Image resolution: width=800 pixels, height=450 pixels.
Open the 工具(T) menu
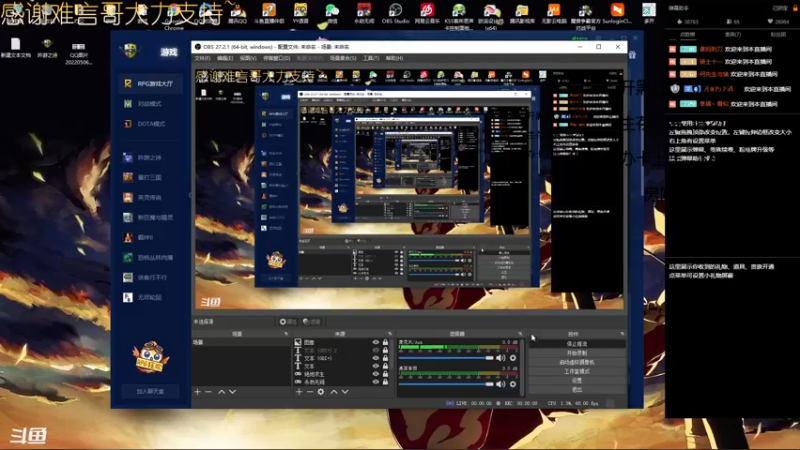pos(371,58)
